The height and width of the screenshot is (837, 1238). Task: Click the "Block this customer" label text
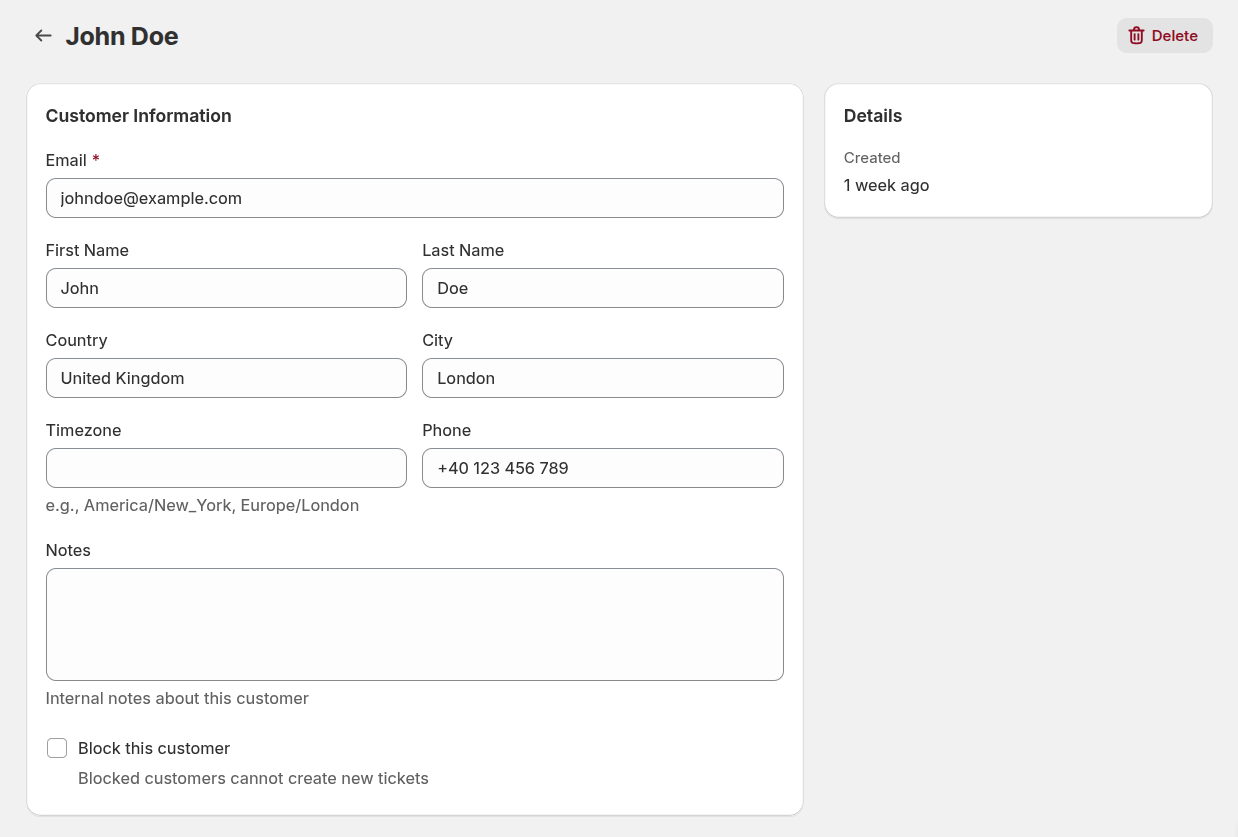point(154,748)
